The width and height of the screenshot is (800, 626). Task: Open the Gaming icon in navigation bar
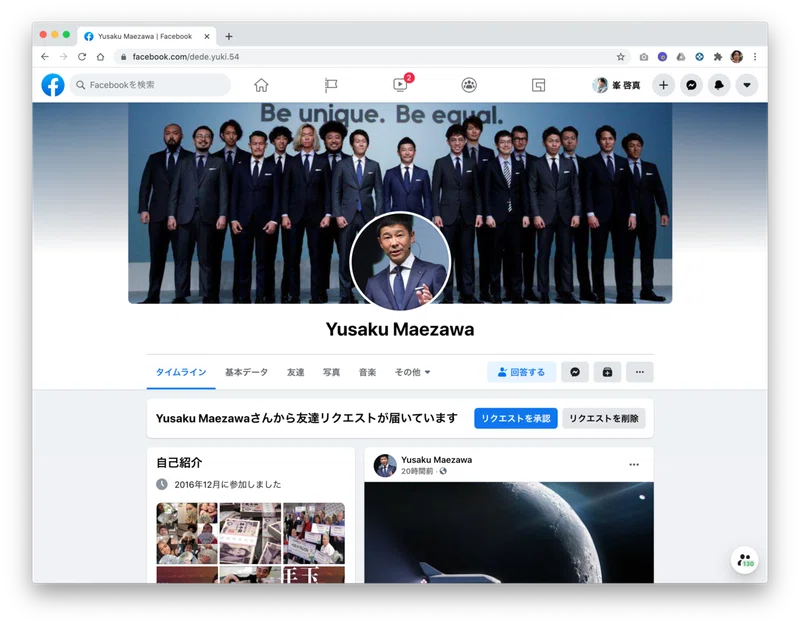click(538, 85)
